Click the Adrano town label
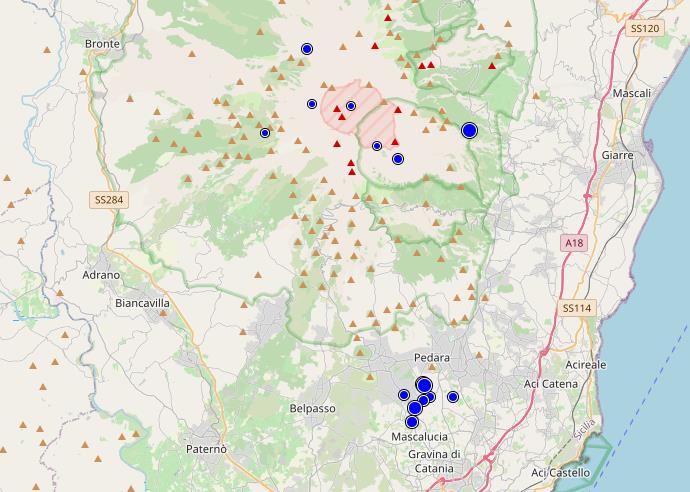This screenshot has height=492, width=690. (x=101, y=274)
